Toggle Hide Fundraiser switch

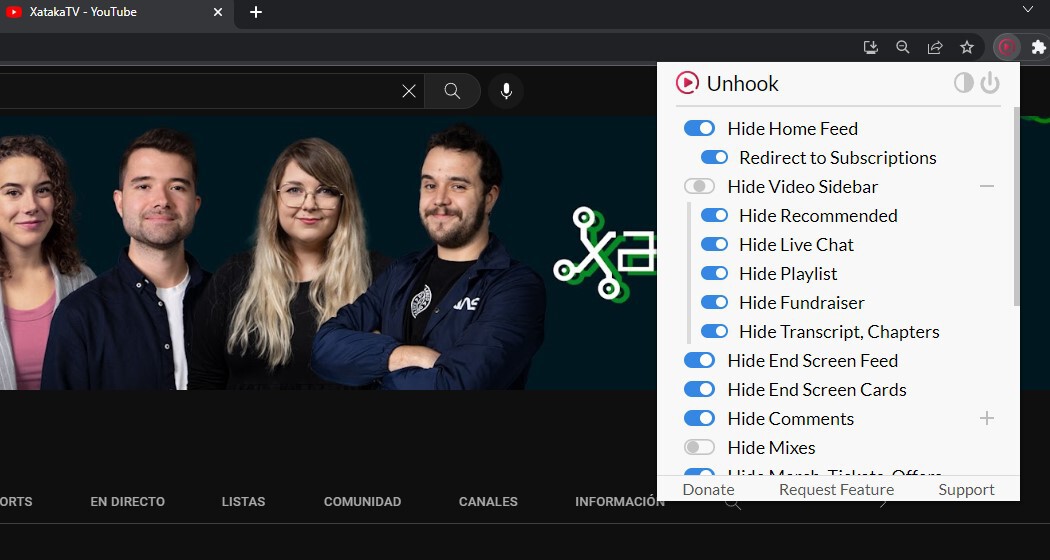click(714, 302)
